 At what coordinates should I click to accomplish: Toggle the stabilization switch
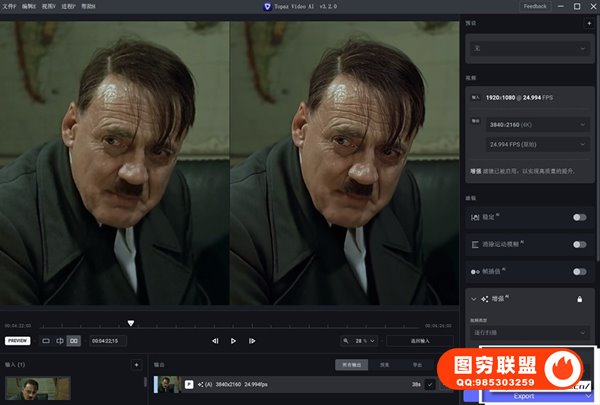[578, 217]
